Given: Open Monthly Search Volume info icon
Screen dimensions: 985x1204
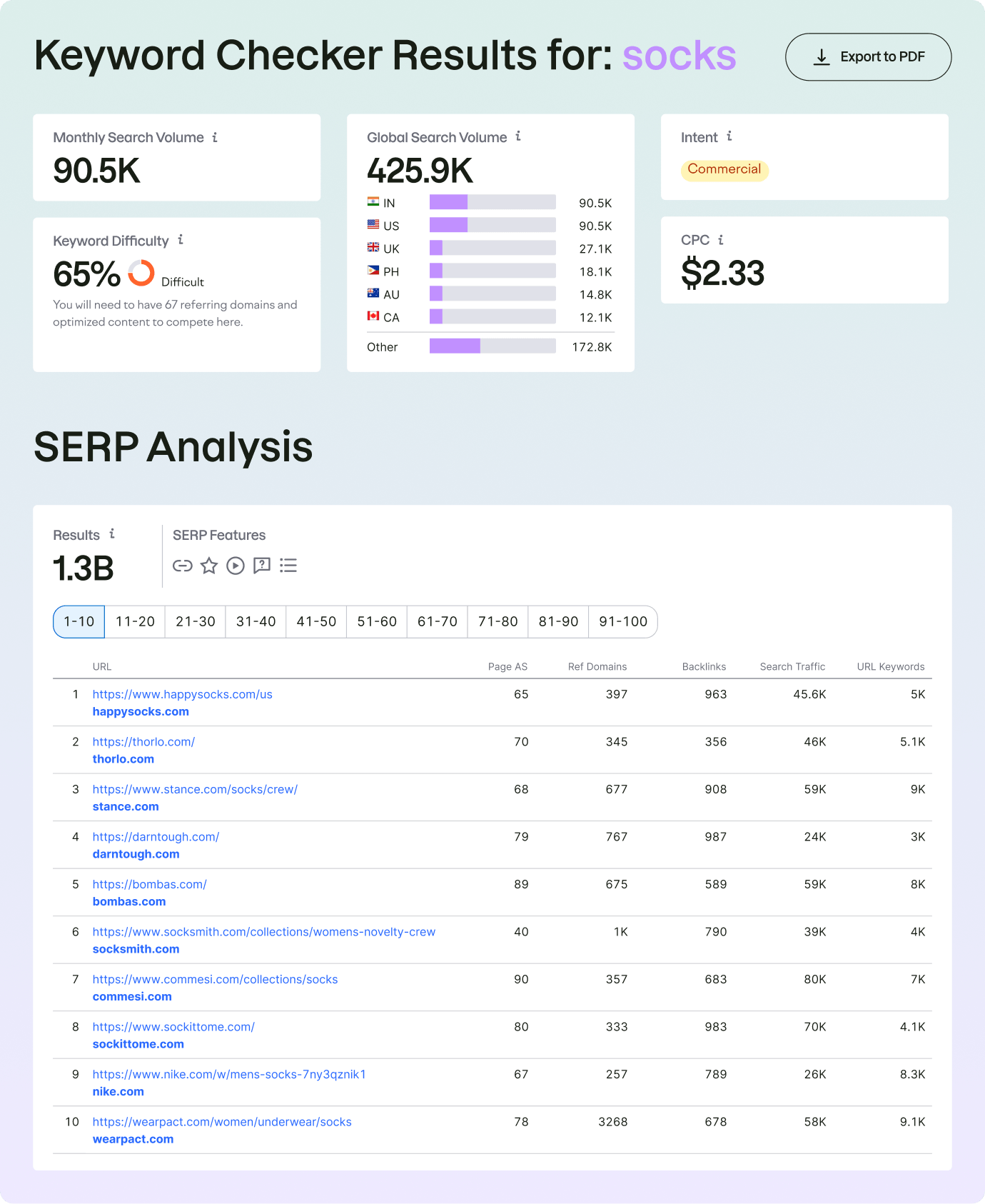Looking at the screenshot, I should (215, 137).
